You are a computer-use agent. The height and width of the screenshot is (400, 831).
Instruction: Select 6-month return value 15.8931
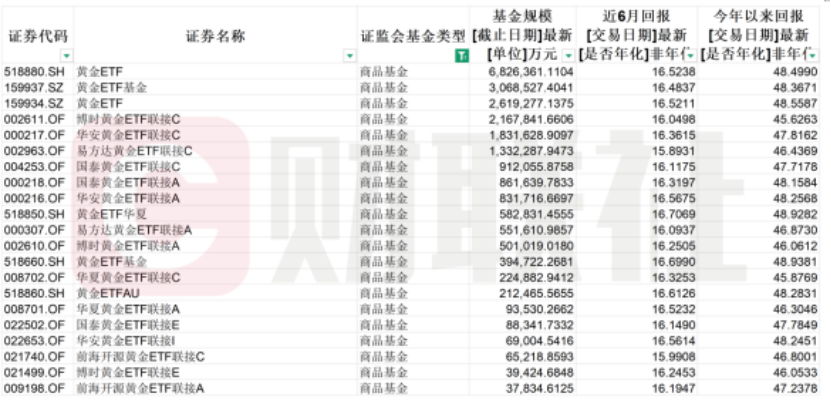674,151
